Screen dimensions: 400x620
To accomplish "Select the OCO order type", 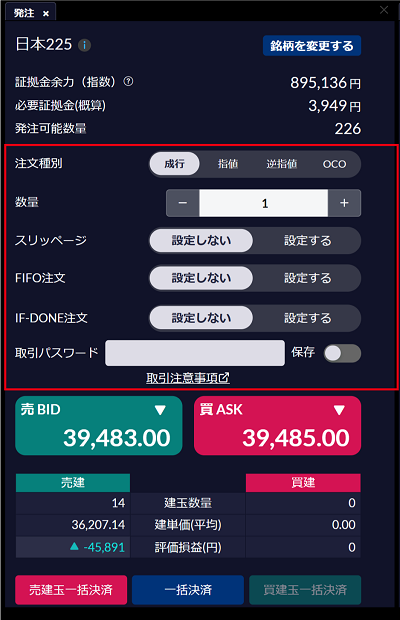I will 334,164.
